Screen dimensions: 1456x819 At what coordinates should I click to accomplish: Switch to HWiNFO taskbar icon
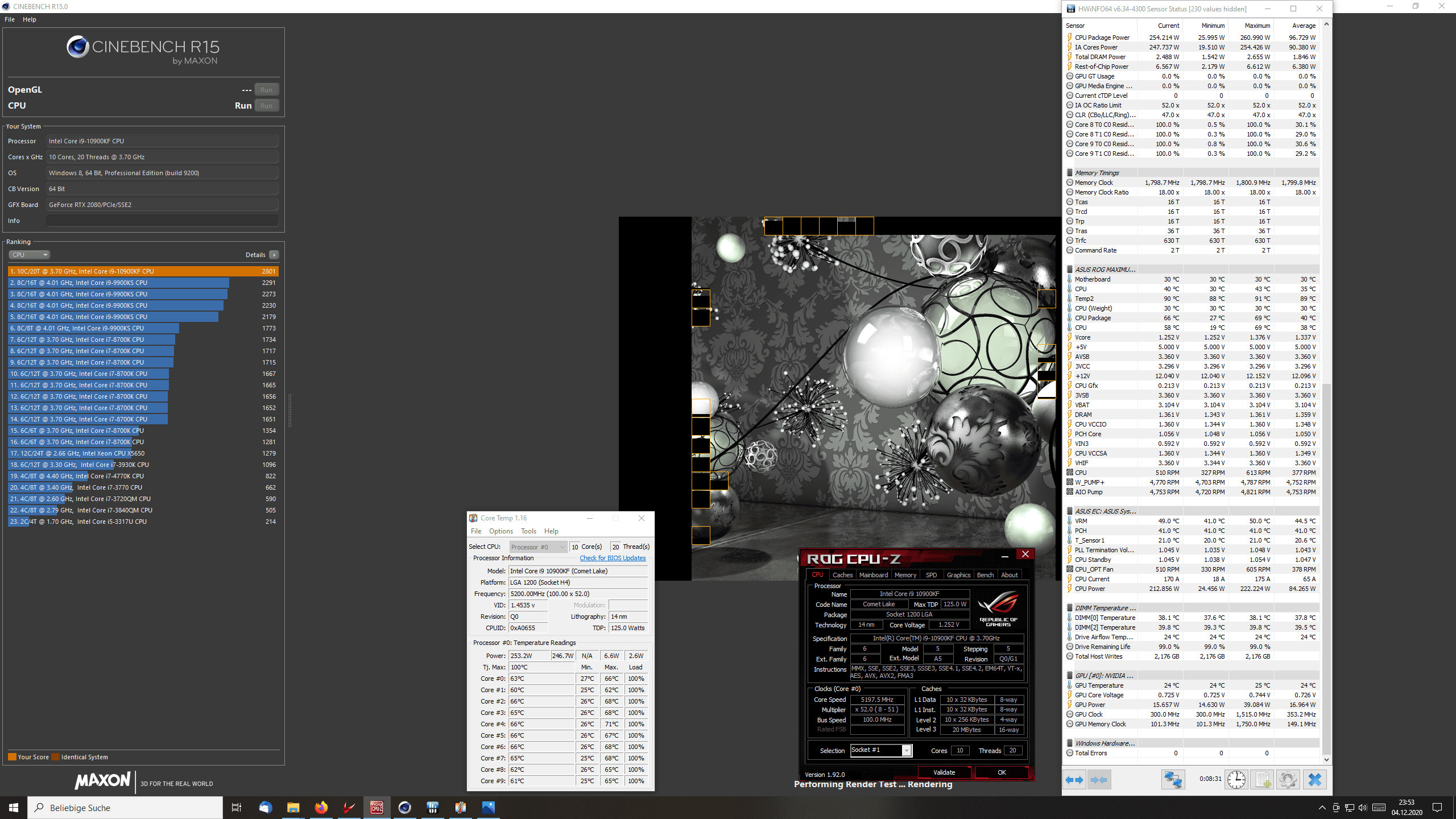pyautogui.click(x=432, y=808)
